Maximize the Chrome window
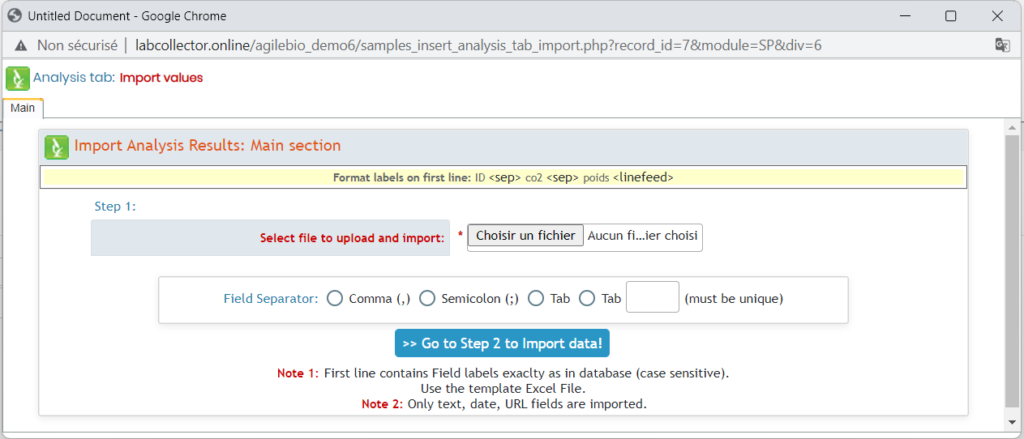This screenshot has width=1024, height=439. coord(951,16)
